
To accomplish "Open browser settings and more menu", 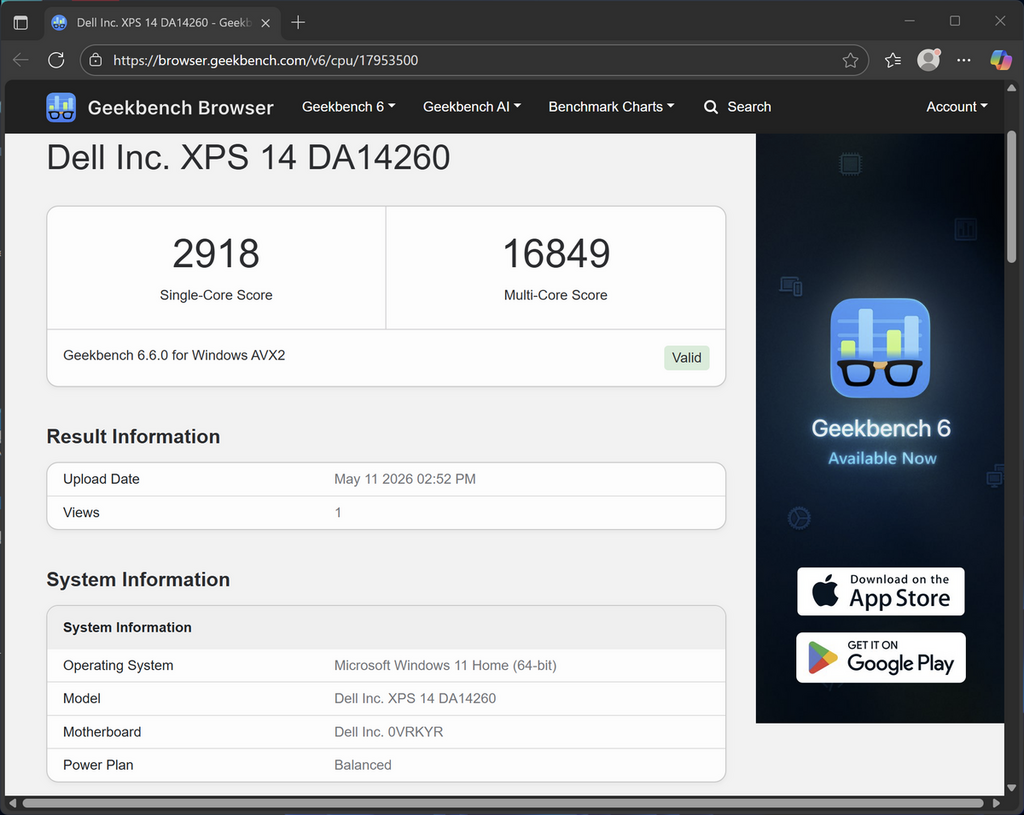I will click(964, 60).
